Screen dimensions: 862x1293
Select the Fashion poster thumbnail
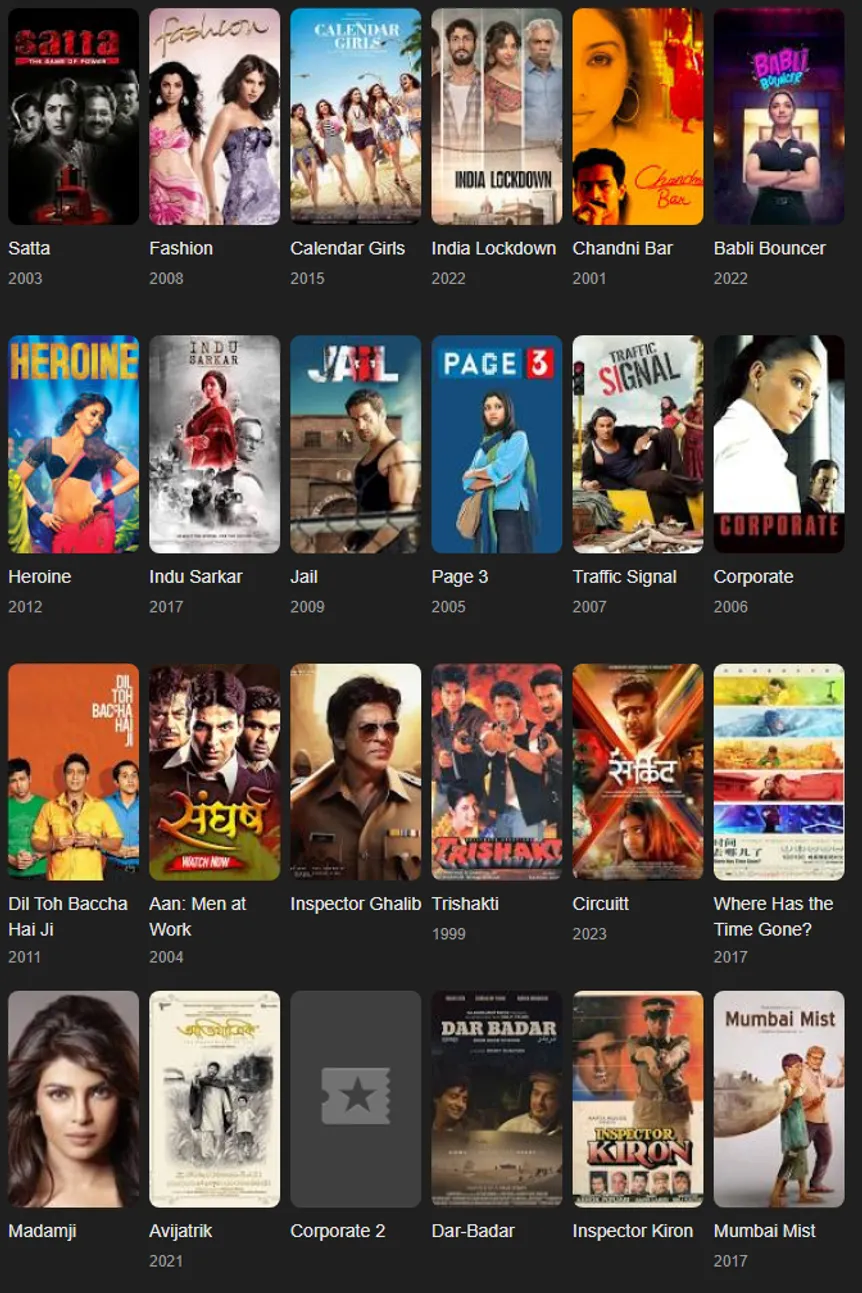click(x=215, y=116)
